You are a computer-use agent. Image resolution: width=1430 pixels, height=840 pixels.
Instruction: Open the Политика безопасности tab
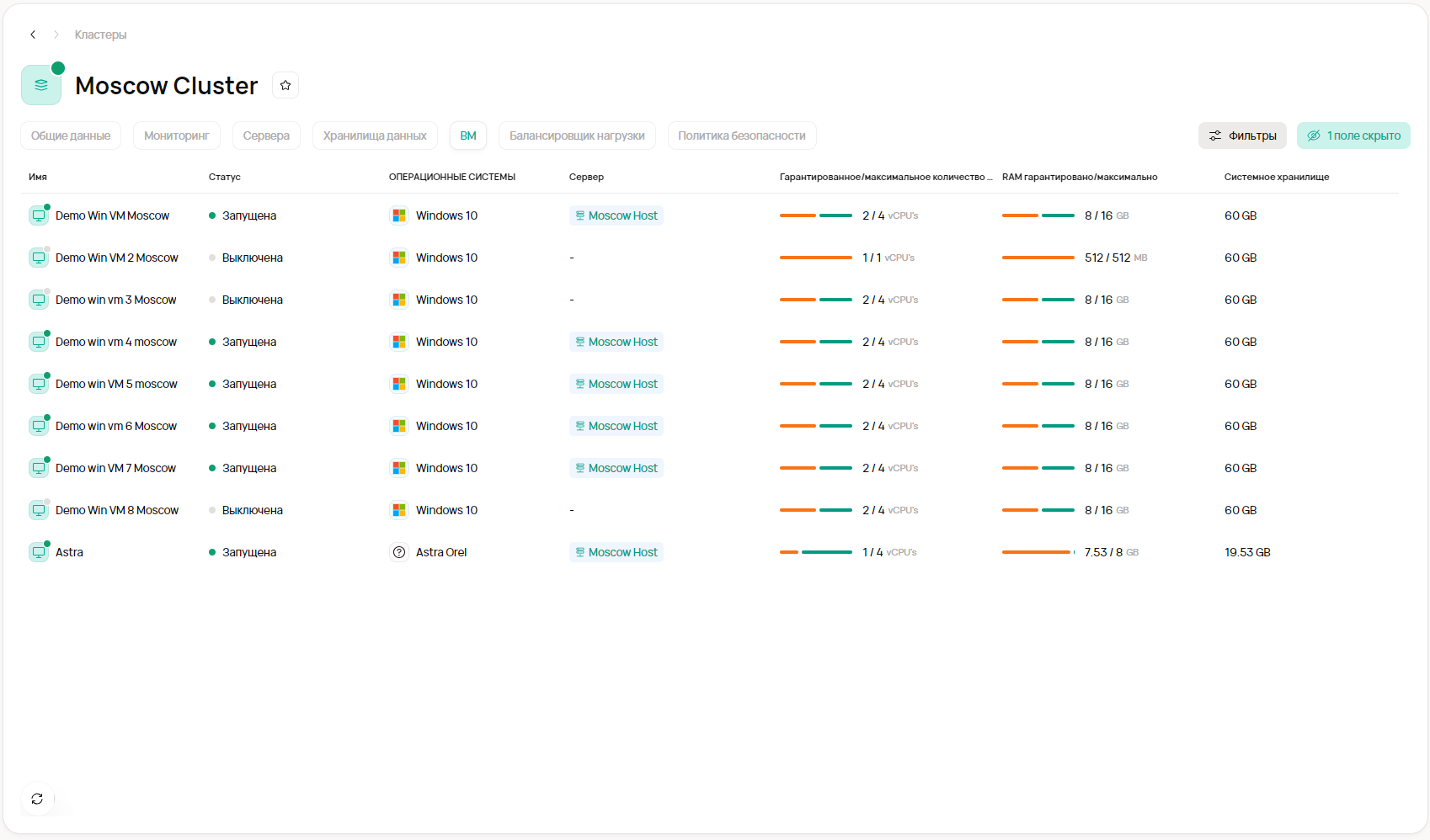pos(741,136)
